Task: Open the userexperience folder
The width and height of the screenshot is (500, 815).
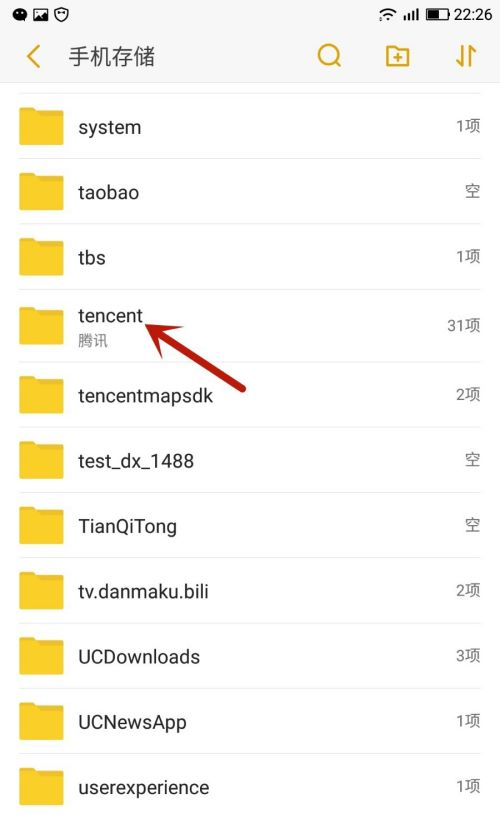Action: [249, 786]
